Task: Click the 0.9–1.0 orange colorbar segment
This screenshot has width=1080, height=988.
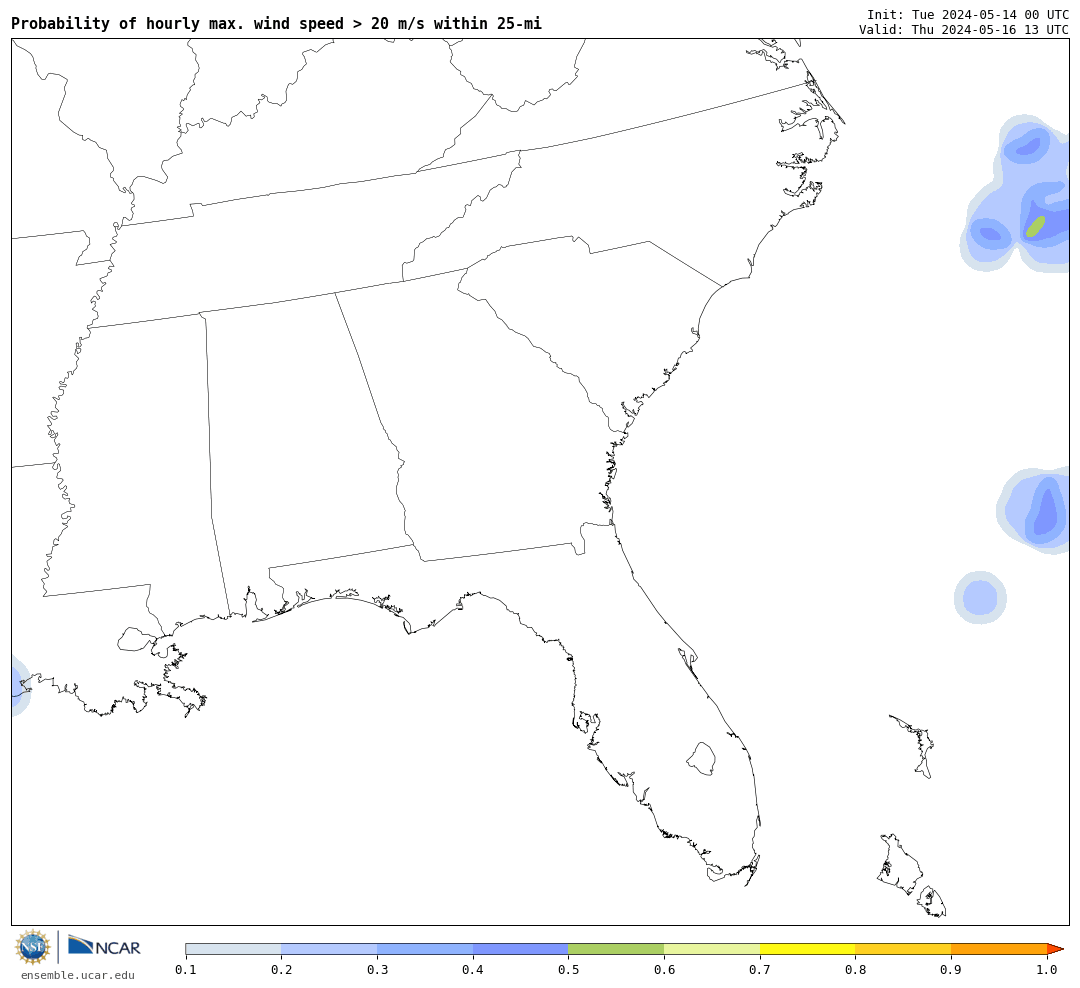Action: [999, 949]
